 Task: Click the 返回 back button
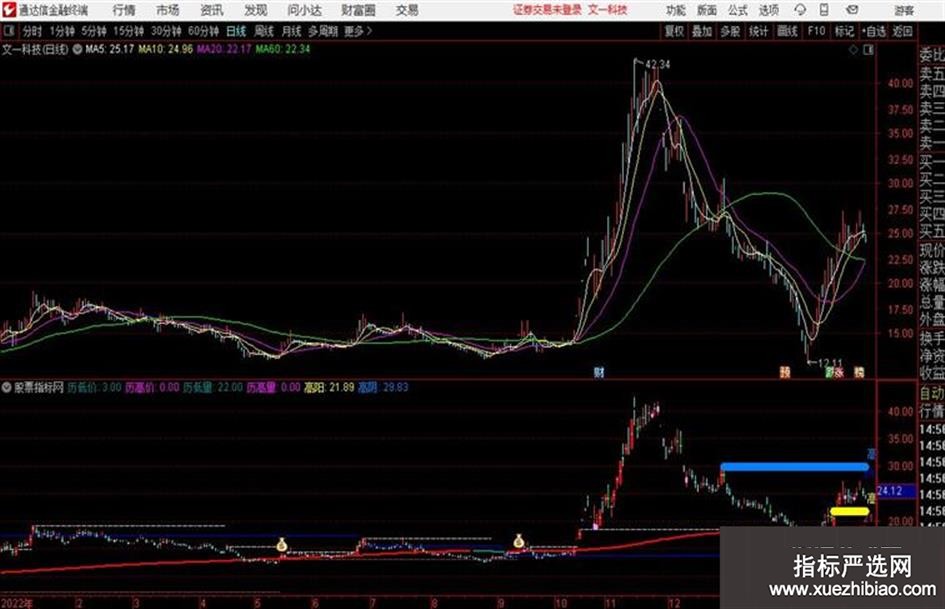[x=902, y=31]
